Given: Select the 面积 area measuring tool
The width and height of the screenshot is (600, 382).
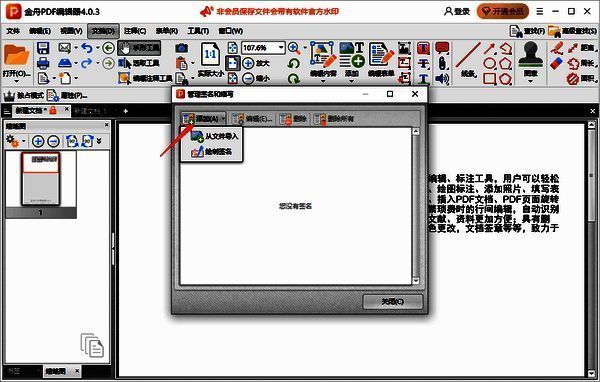Looking at the screenshot, I should pos(580,79).
